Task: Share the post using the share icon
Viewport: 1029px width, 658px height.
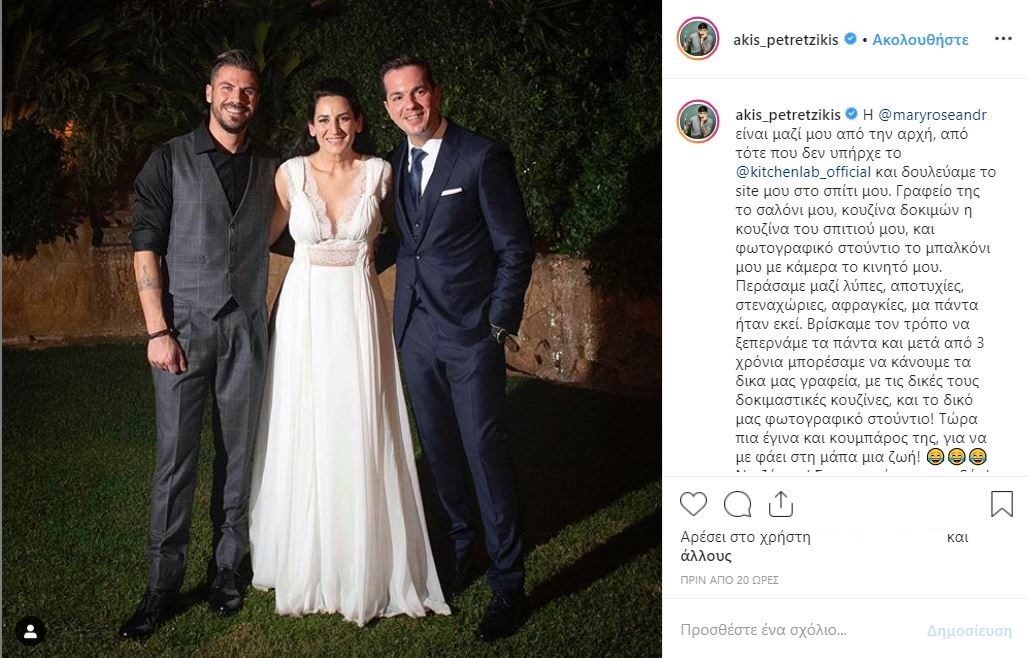Action: click(x=780, y=504)
